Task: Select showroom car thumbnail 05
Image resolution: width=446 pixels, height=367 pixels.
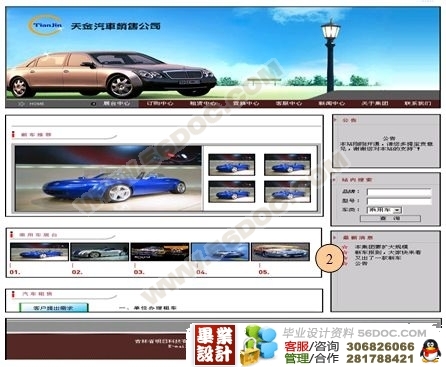Action: pyautogui.click(x=280, y=252)
